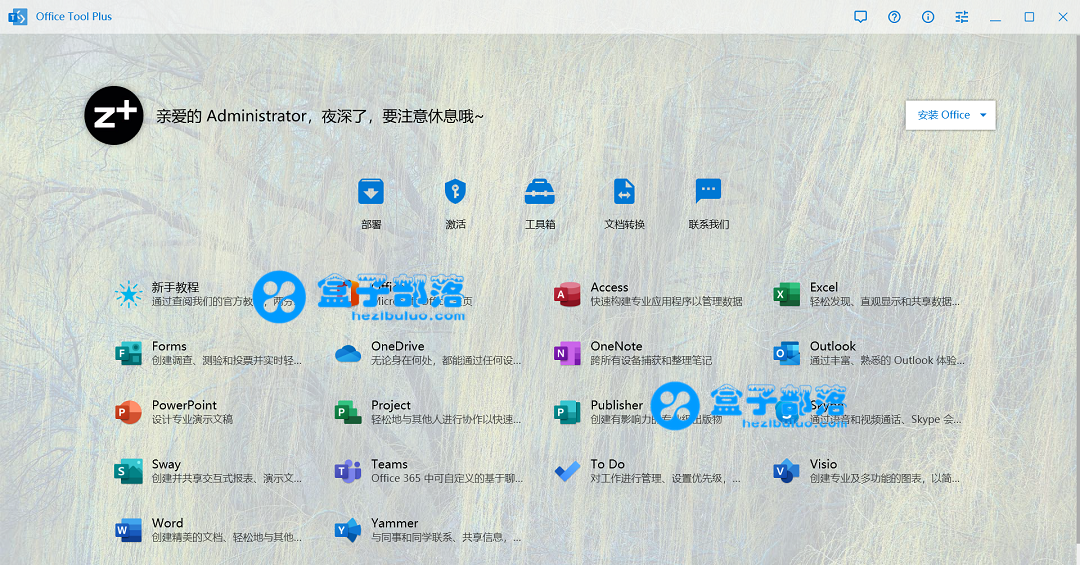1080x565 pixels.
Task: Click the 安装 Office button text
Action: (x=944, y=115)
